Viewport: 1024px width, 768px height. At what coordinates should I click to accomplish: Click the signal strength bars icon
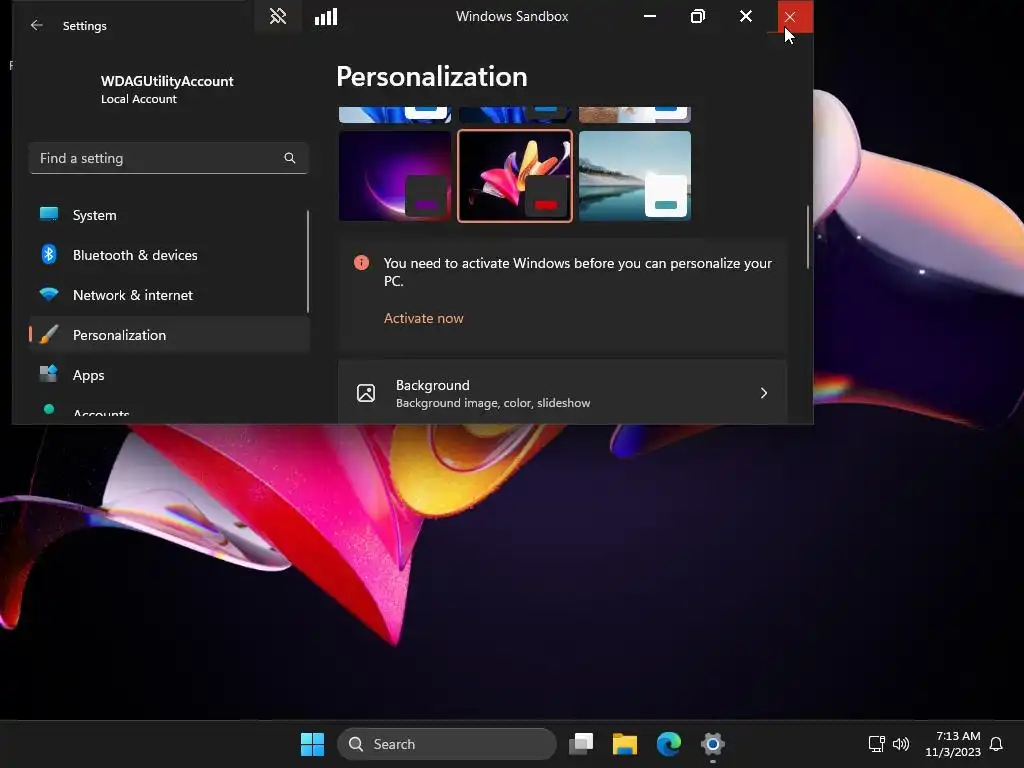[x=326, y=16]
